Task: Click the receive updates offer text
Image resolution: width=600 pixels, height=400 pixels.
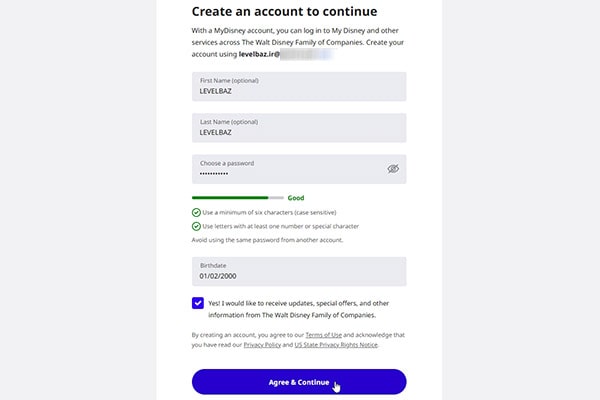Action: click(298, 309)
